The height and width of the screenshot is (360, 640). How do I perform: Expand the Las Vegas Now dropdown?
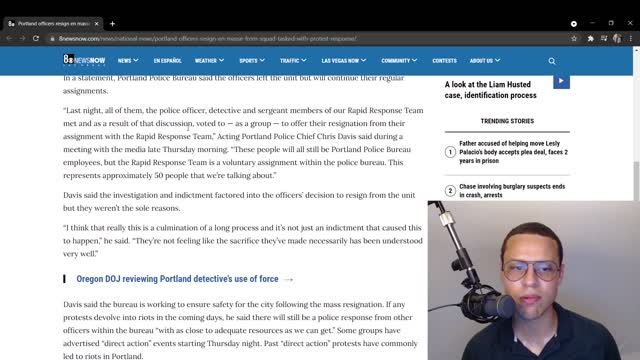[x=344, y=60]
